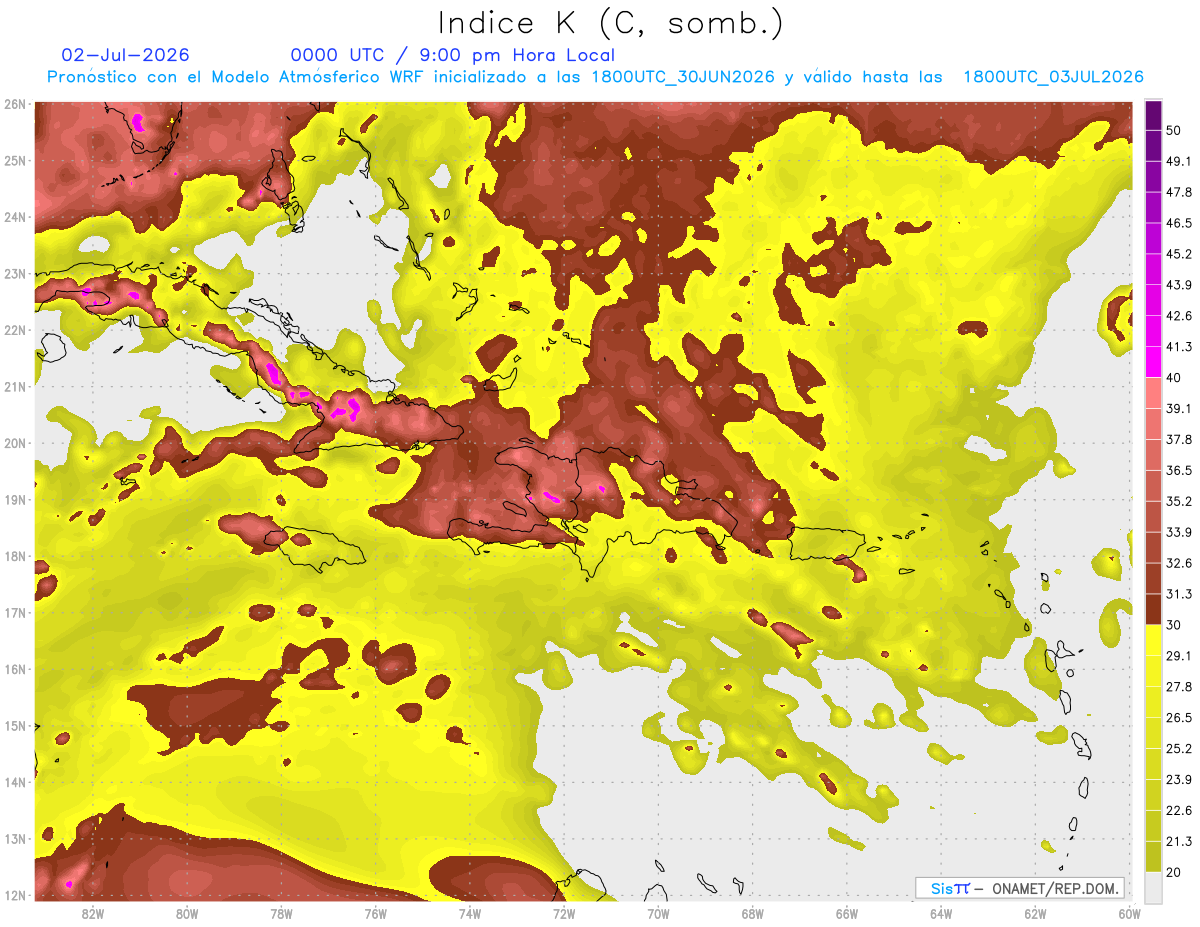Click the colorbar segment between 30 and 31.3
Viewport: 1200px width, 927px height.
pos(1154,610)
